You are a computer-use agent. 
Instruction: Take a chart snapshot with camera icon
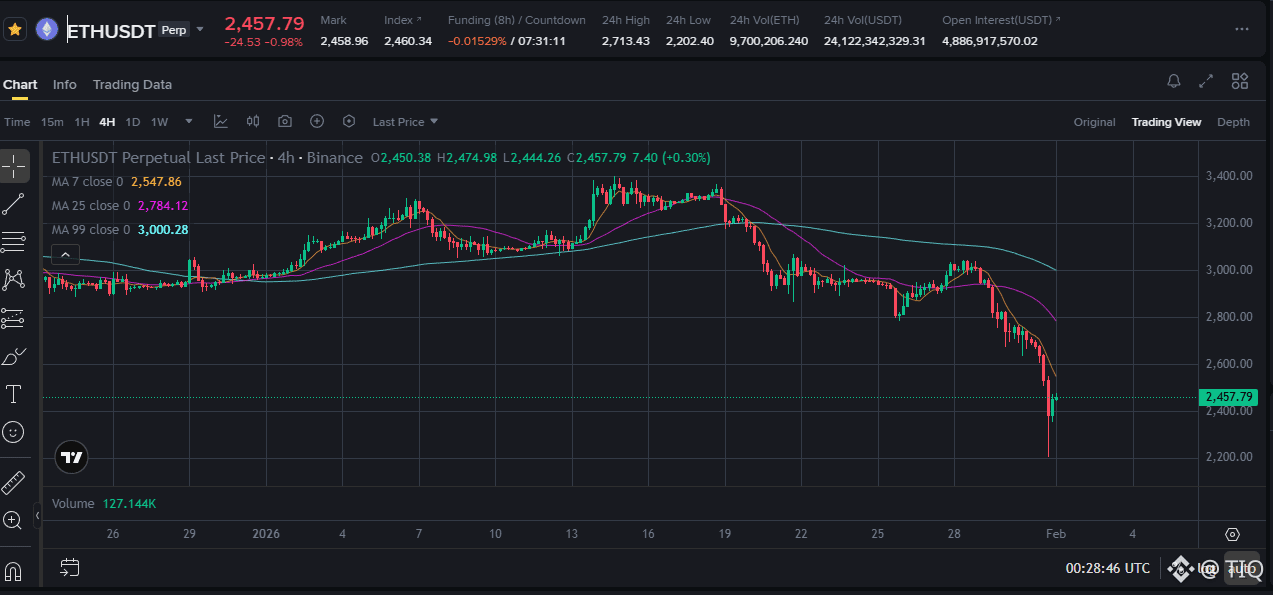(x=285, y=121)
